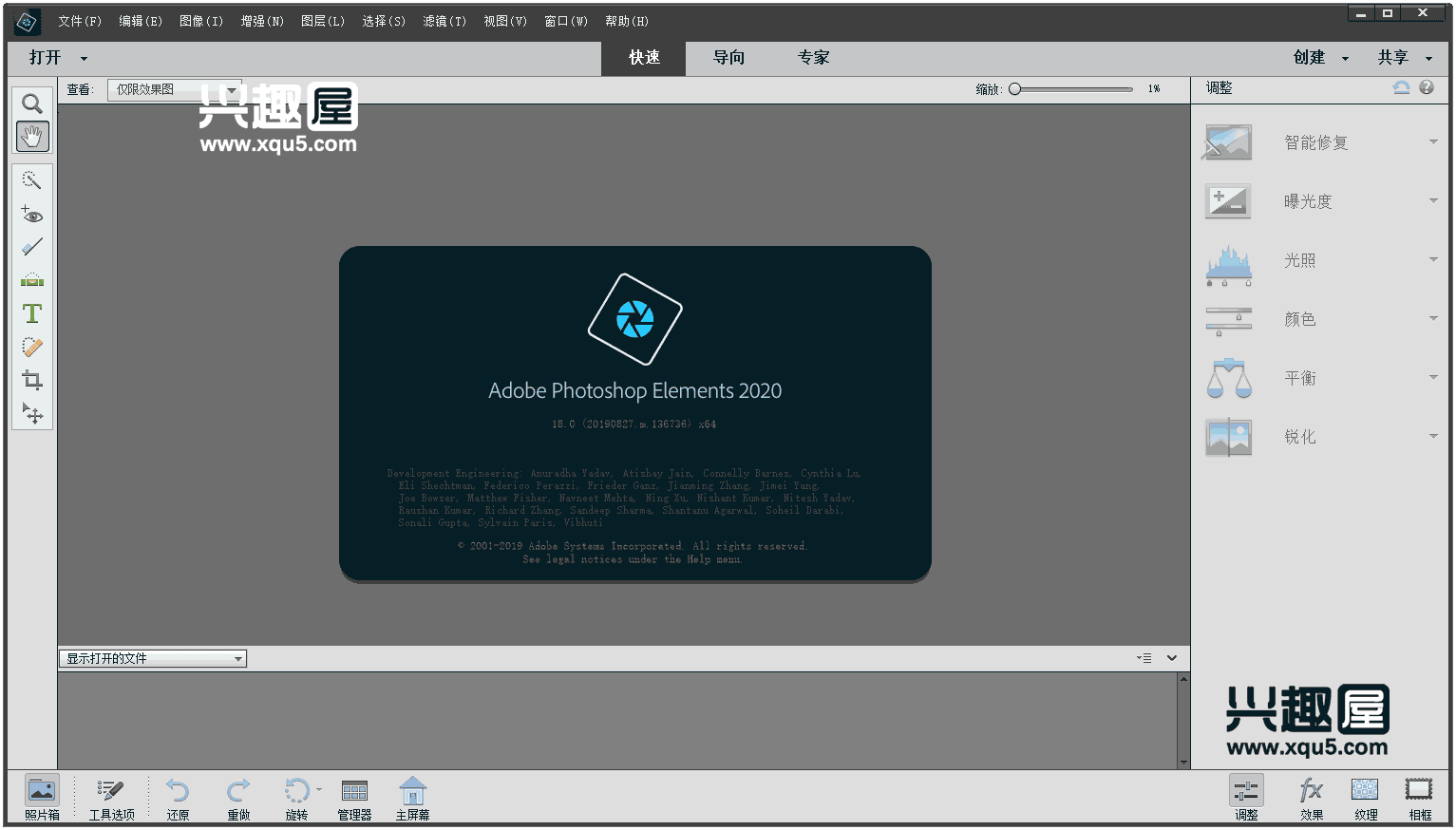Switch to the Quick (快速) mode tab

[644, 58]
